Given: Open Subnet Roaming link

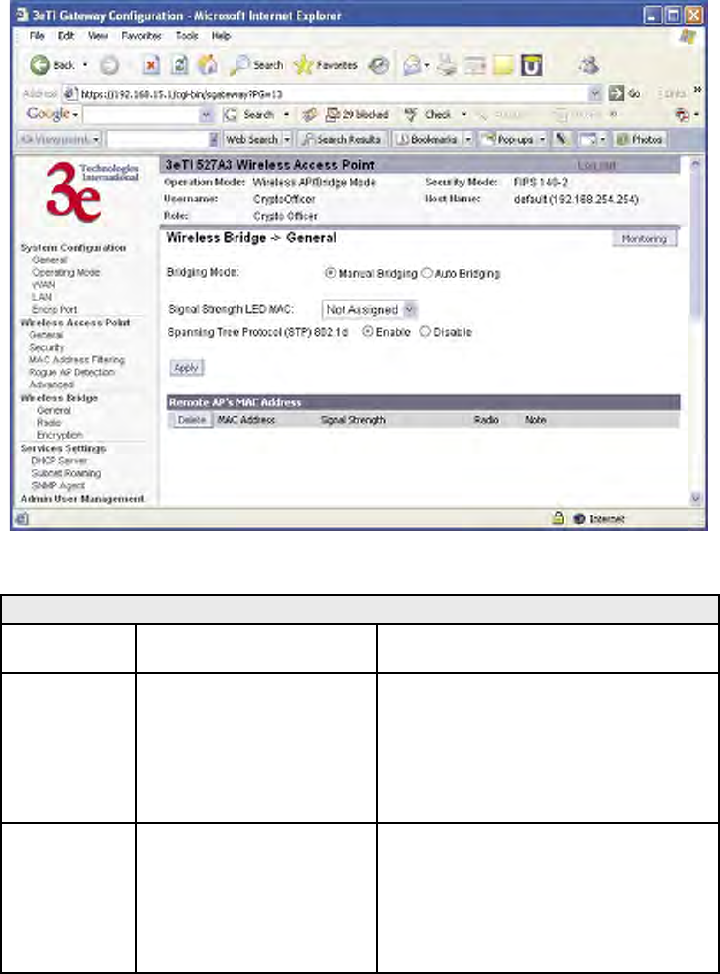Looking at the screenshot, I should point(66,473).
